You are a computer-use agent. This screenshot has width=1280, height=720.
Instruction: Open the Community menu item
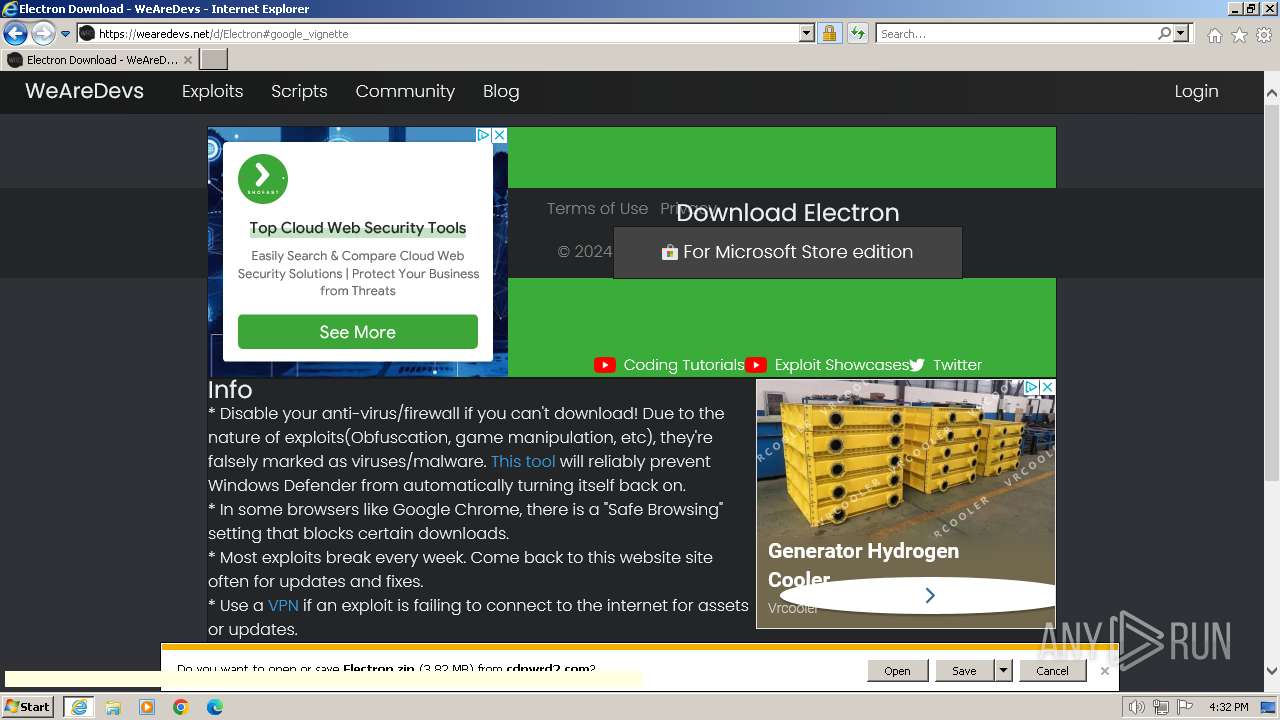click(x=405, y=91)
